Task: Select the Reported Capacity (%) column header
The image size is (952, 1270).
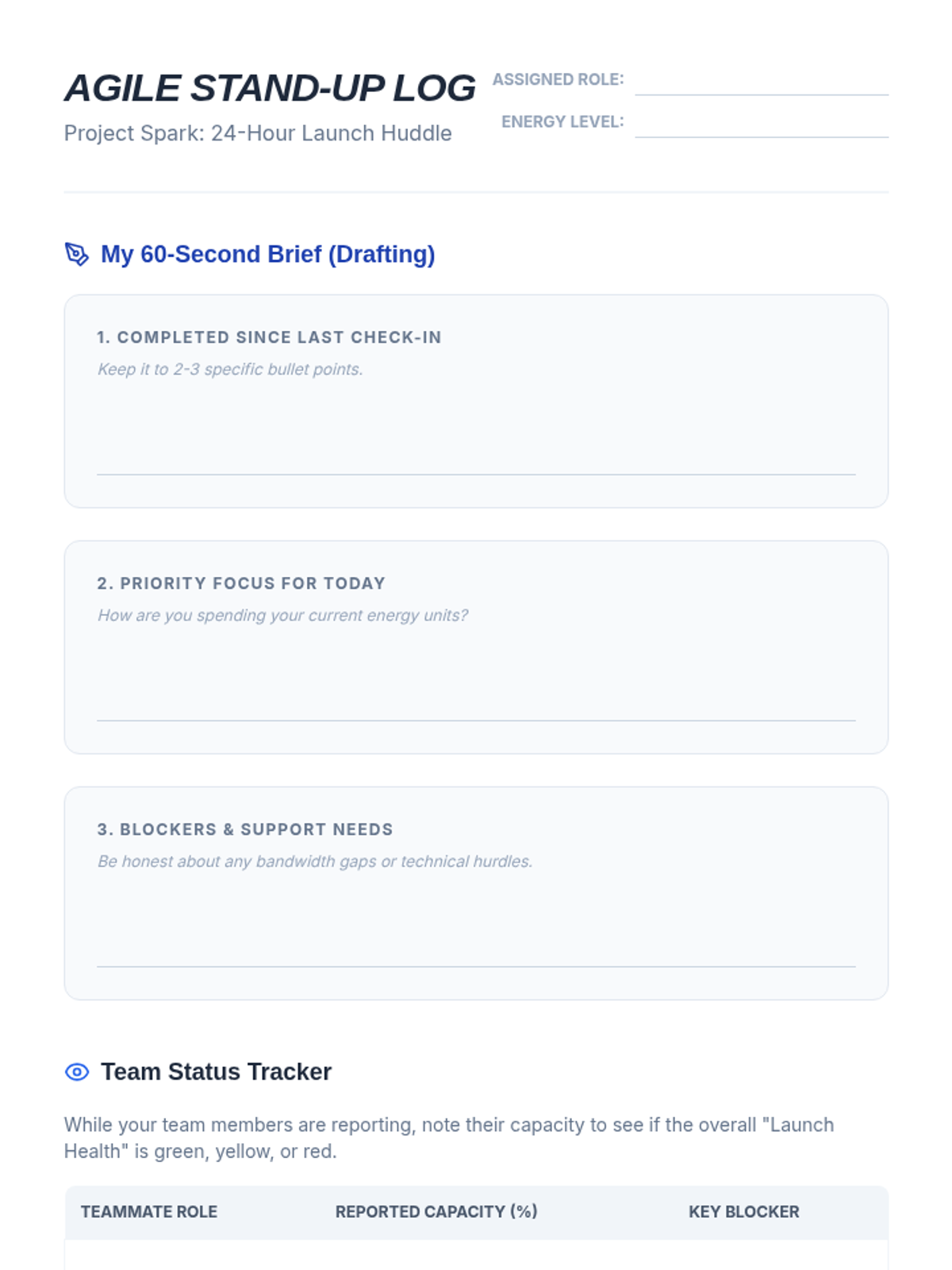Action: (x=436, y=1212)
